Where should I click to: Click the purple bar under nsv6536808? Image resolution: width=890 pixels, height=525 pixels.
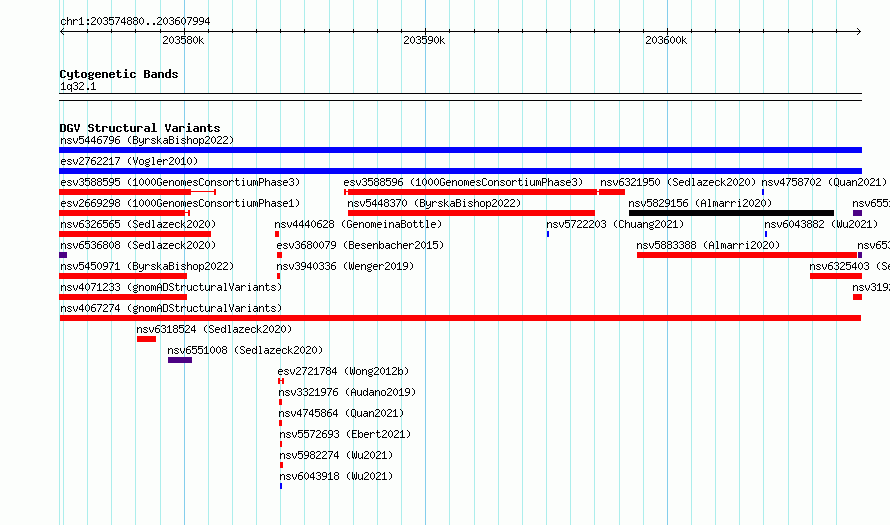(x=63, y=255)
